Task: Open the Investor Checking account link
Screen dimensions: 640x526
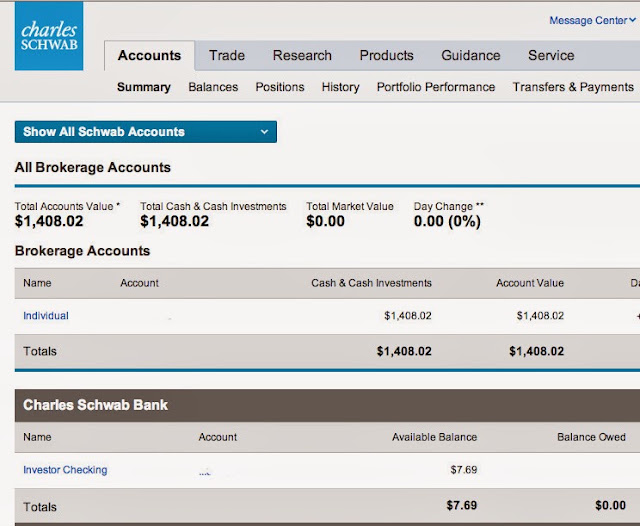Action: [x=65, y=470]
